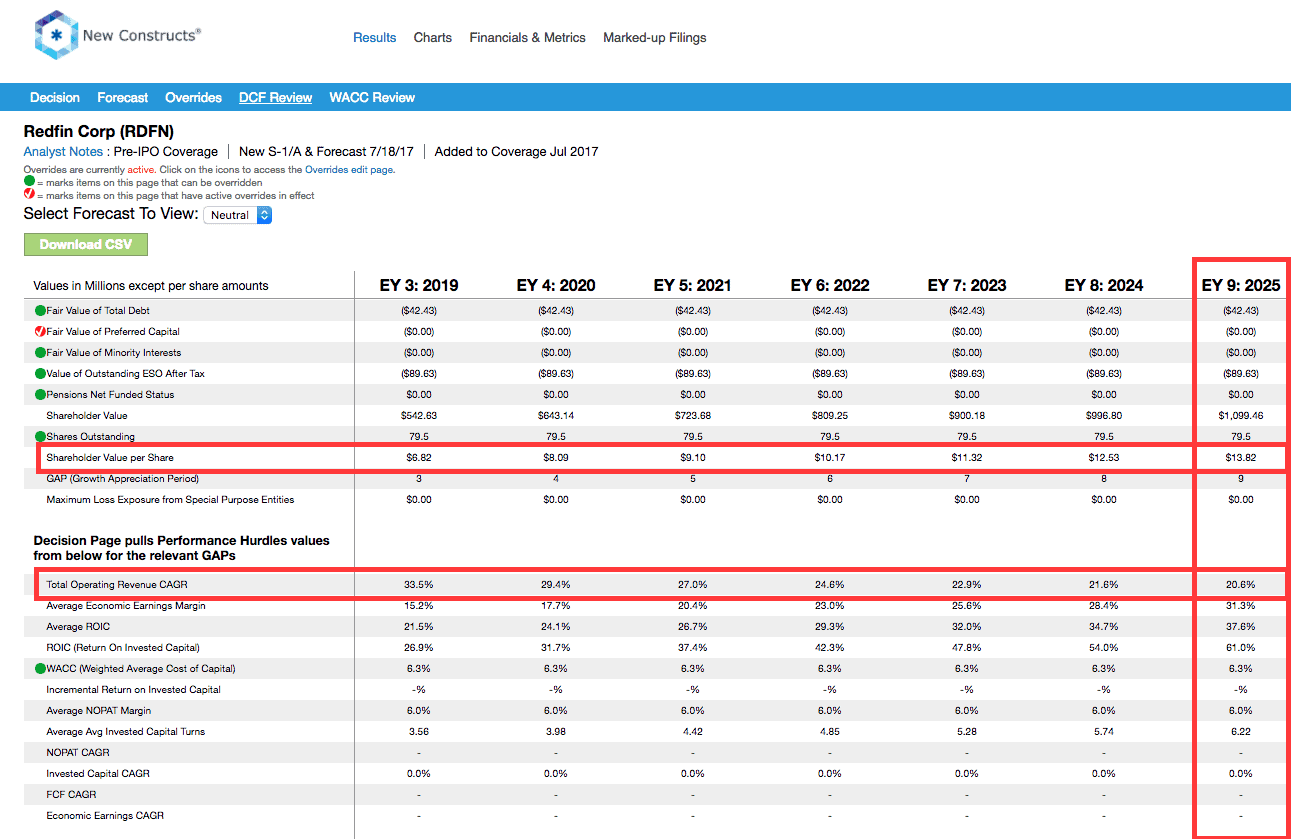Click the 6.22 Invested Capital Turns value
The image size is (1291, 839).
[1240, 731]
